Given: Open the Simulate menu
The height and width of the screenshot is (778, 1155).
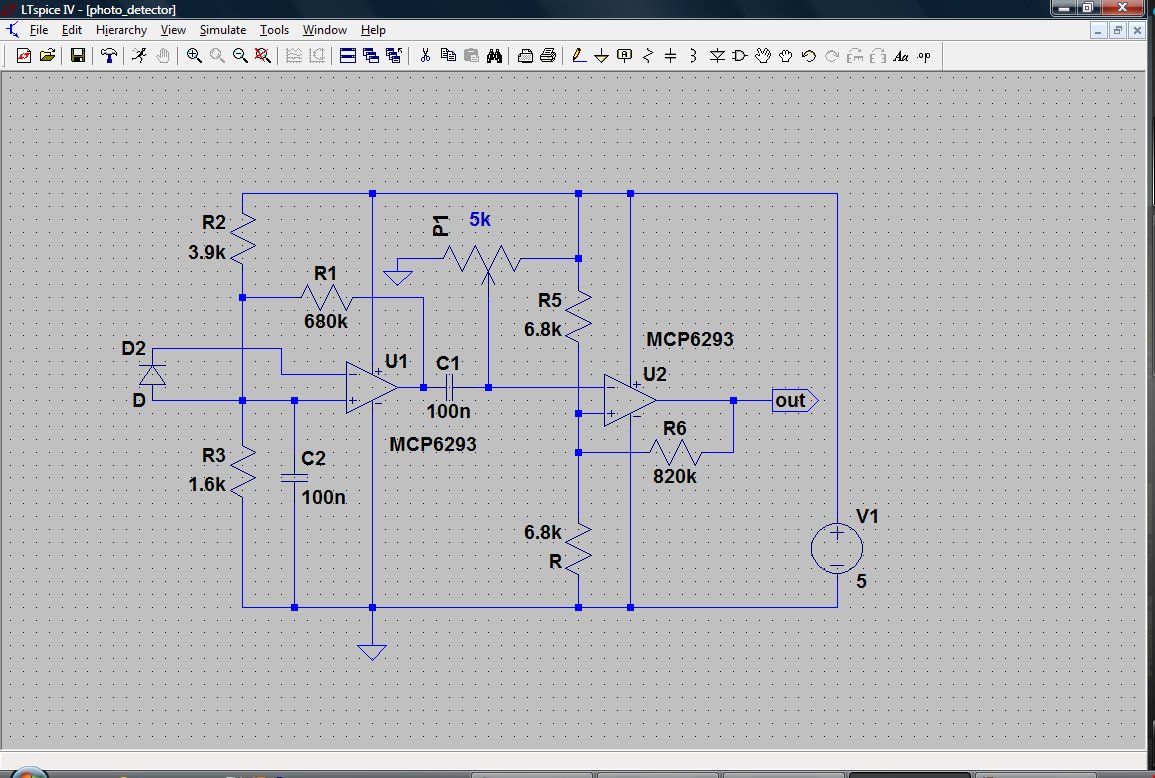Looking at the screenshot, I should point(222,29).
